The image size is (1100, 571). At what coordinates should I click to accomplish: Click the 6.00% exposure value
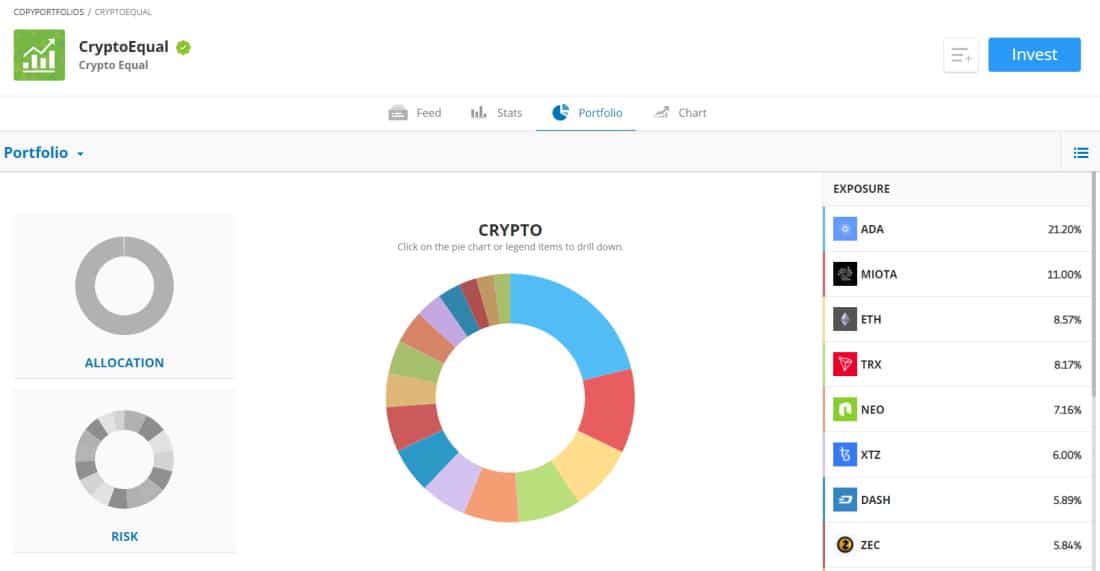tap(1067, 455)
